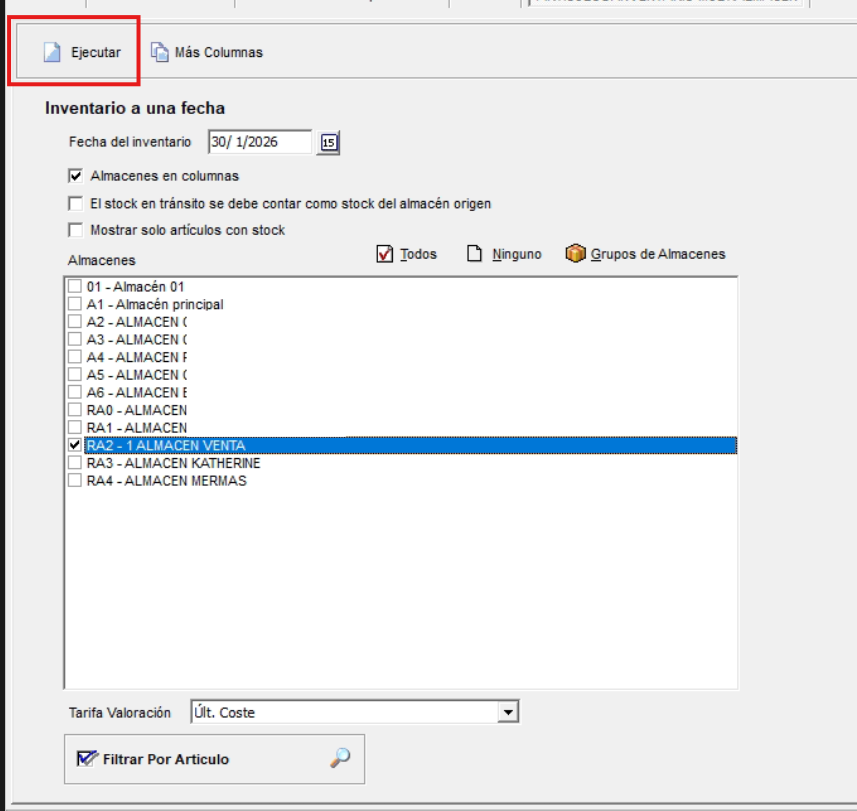
Task: Open the calendar date picker icon
Action: (328, 143)
